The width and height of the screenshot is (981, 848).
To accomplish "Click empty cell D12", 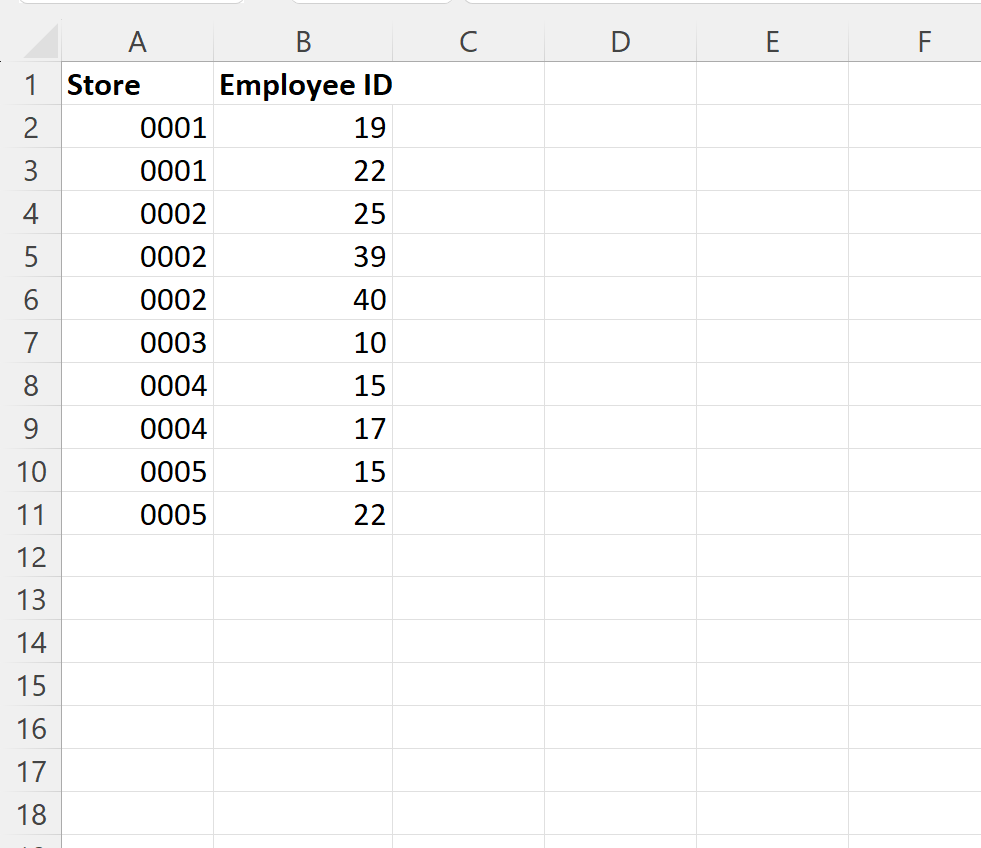I will pos(620,557).
